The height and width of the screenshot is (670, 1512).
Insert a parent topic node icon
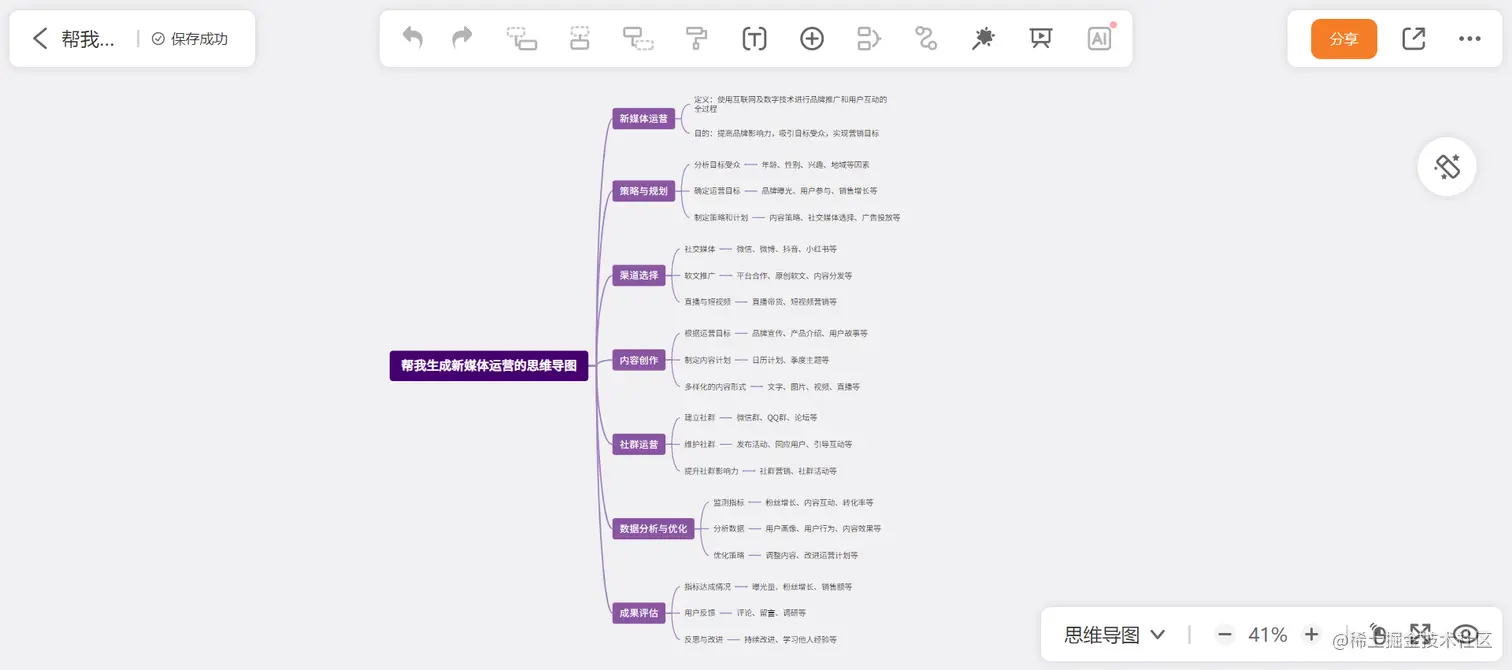[x=638, y=39]
